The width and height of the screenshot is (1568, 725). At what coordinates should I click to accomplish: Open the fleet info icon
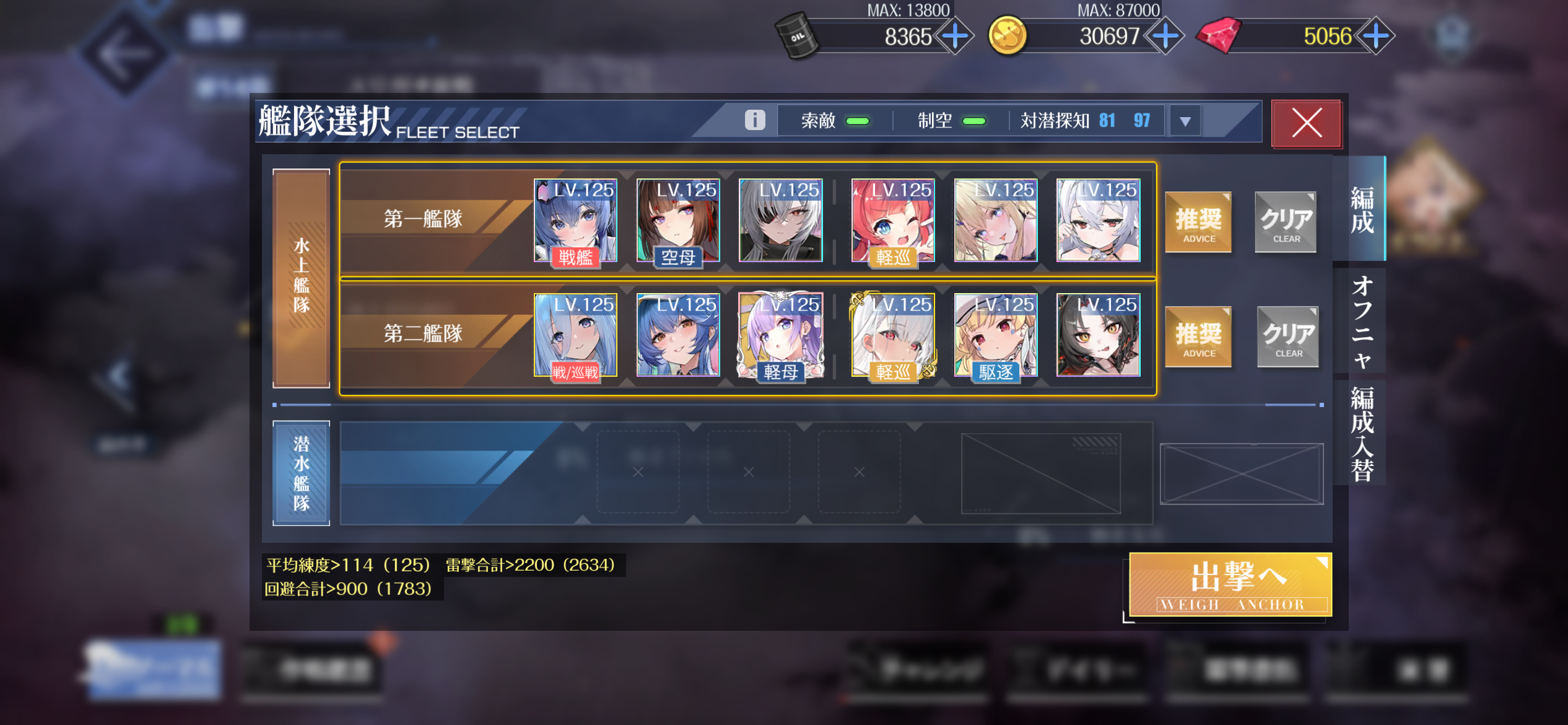pos(754,120)
